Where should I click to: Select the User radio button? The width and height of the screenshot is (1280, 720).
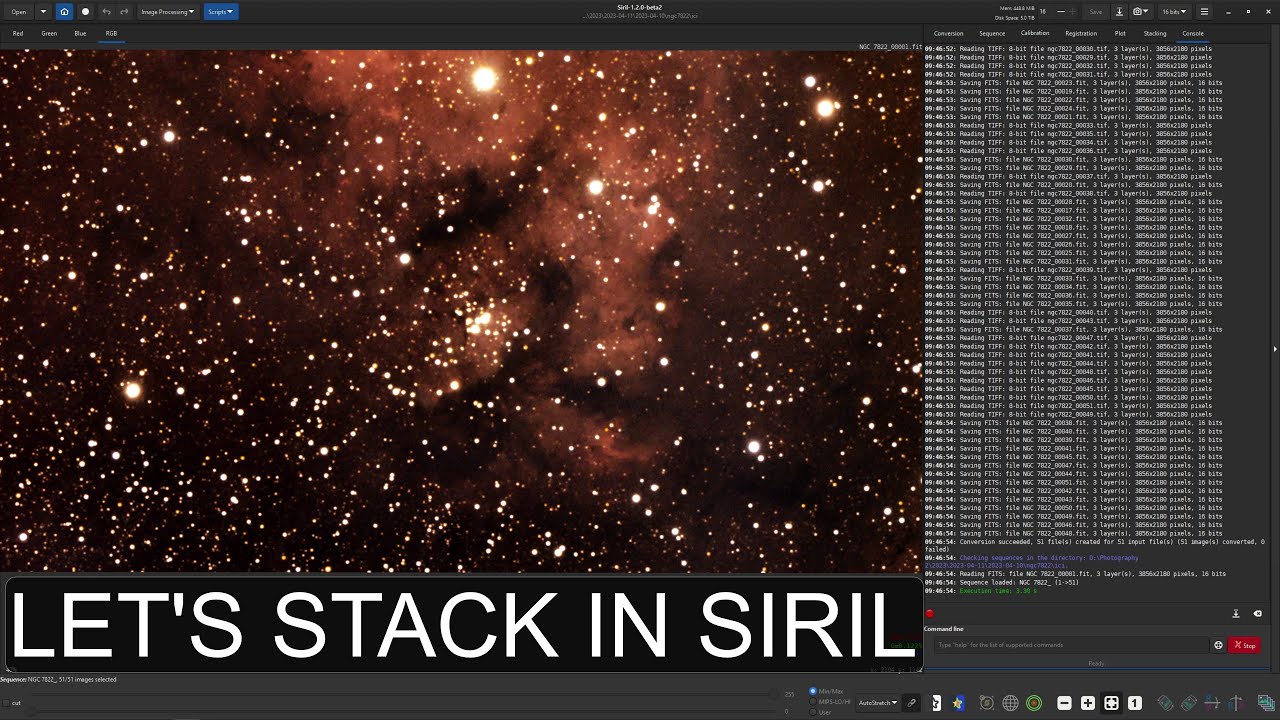point(813,712)
